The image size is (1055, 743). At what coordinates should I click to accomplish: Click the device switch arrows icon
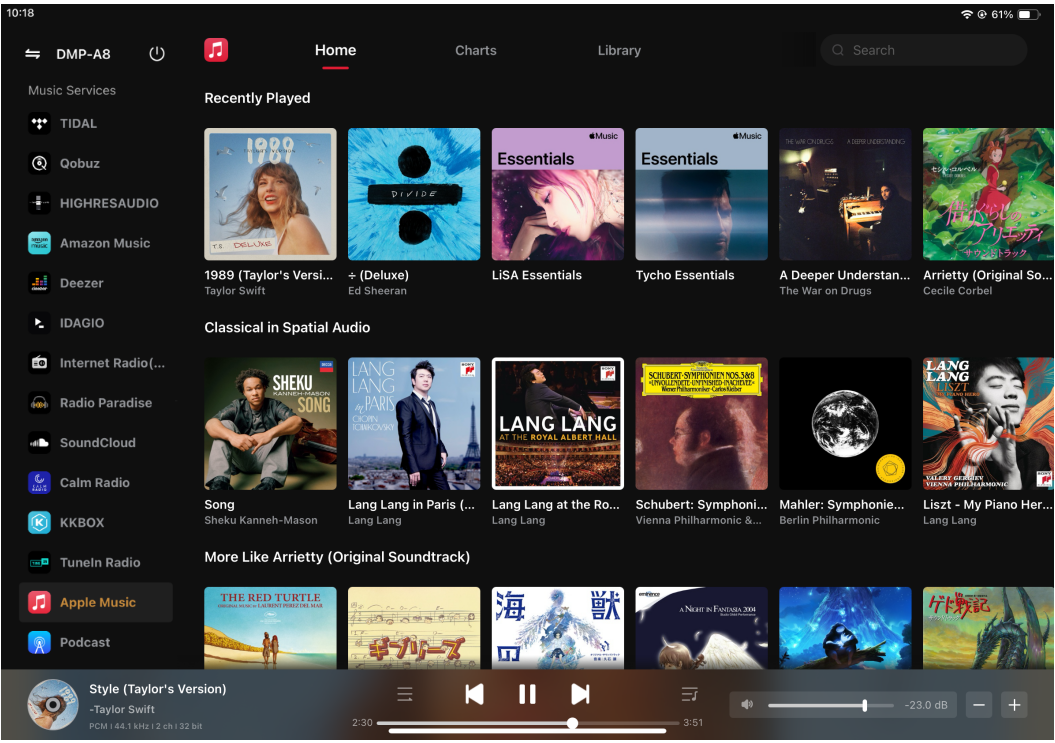click(32, 54)
